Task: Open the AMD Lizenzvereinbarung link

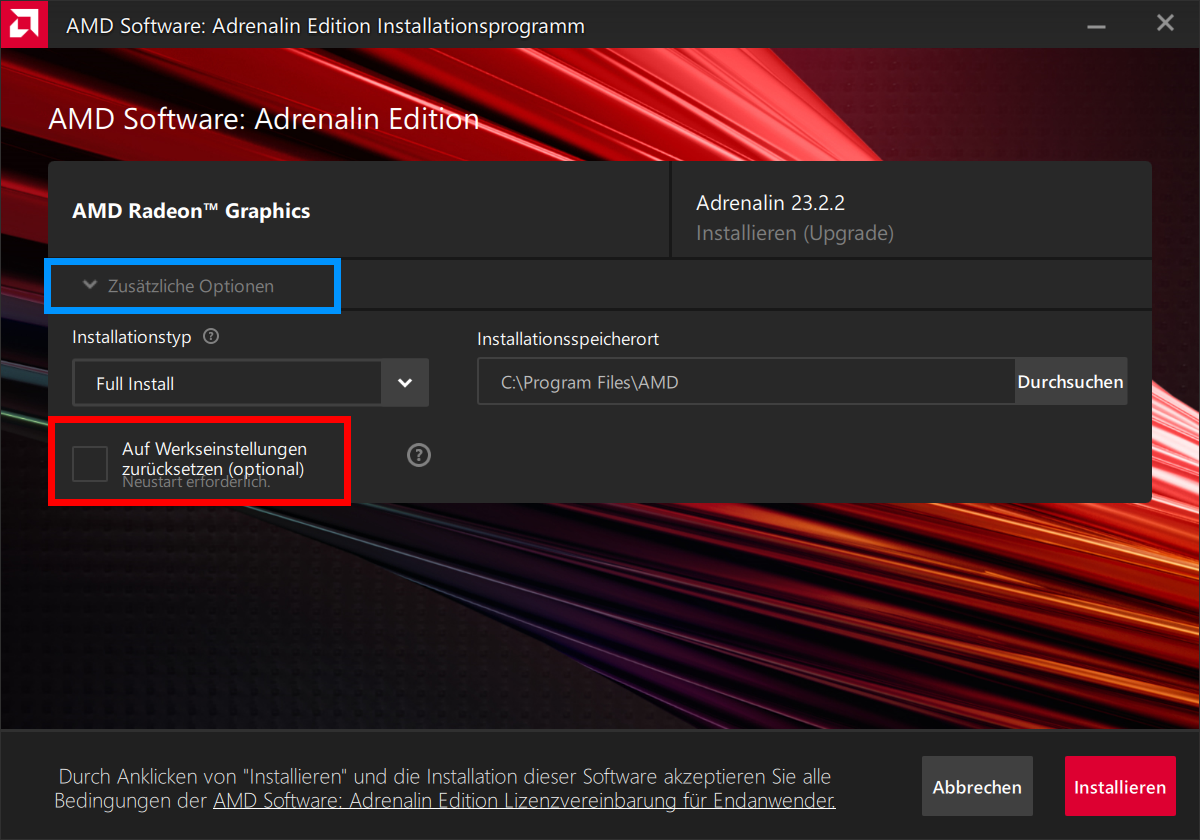Action: 524,800
